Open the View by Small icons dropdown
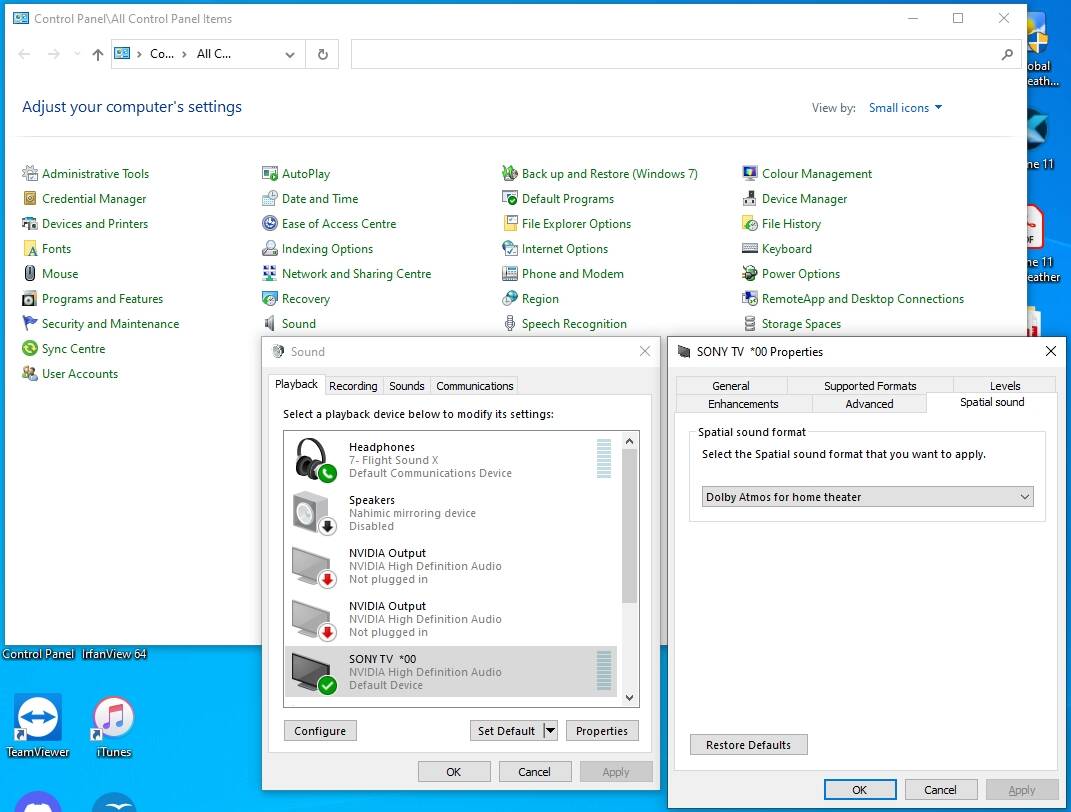This screenshot has height=812, width=1071. click(905, 108)
